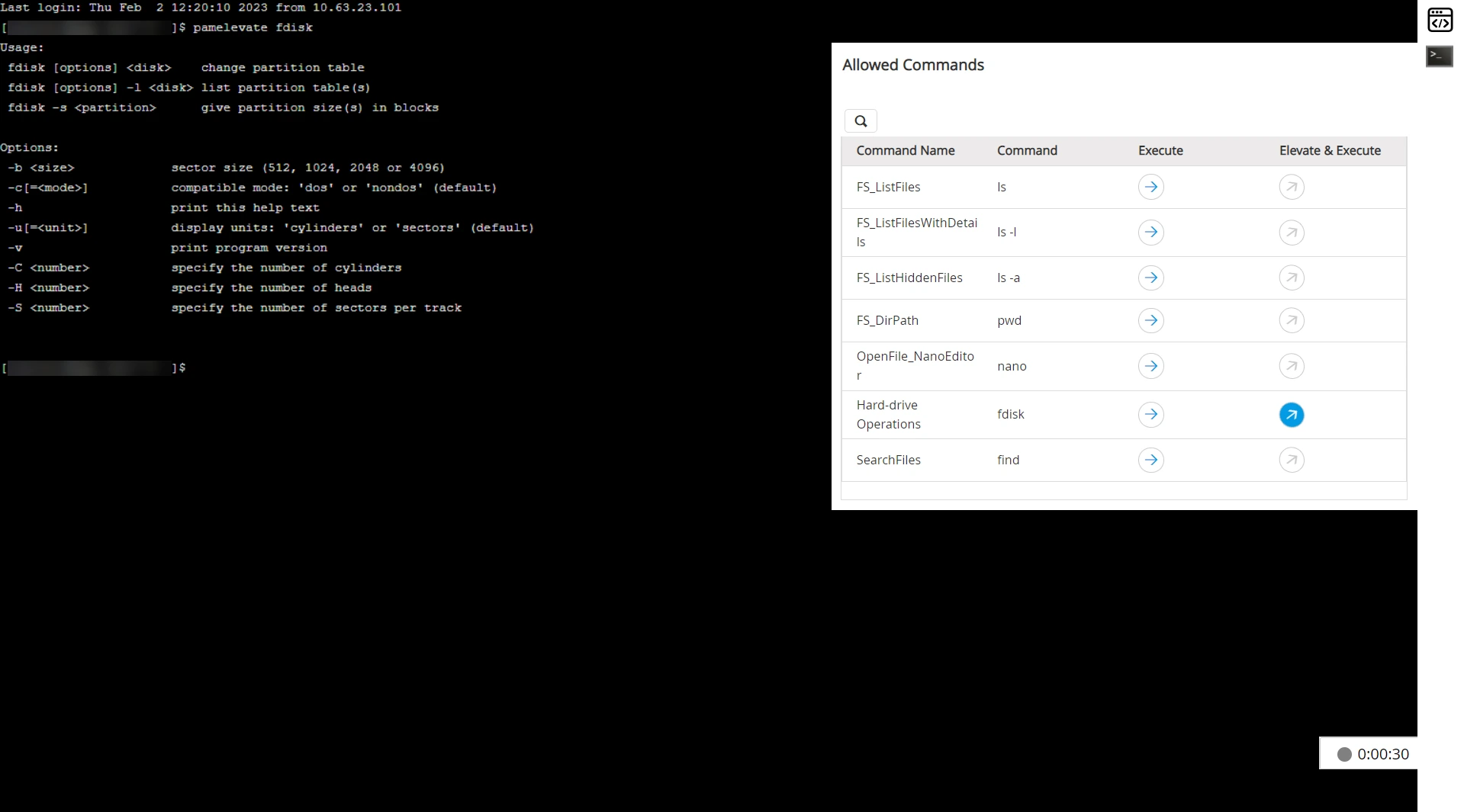Viewport: 1464px width, 812px height.
Task: Execute the Hard-drive Operations fdisk command
Action: coord(1150,414)
